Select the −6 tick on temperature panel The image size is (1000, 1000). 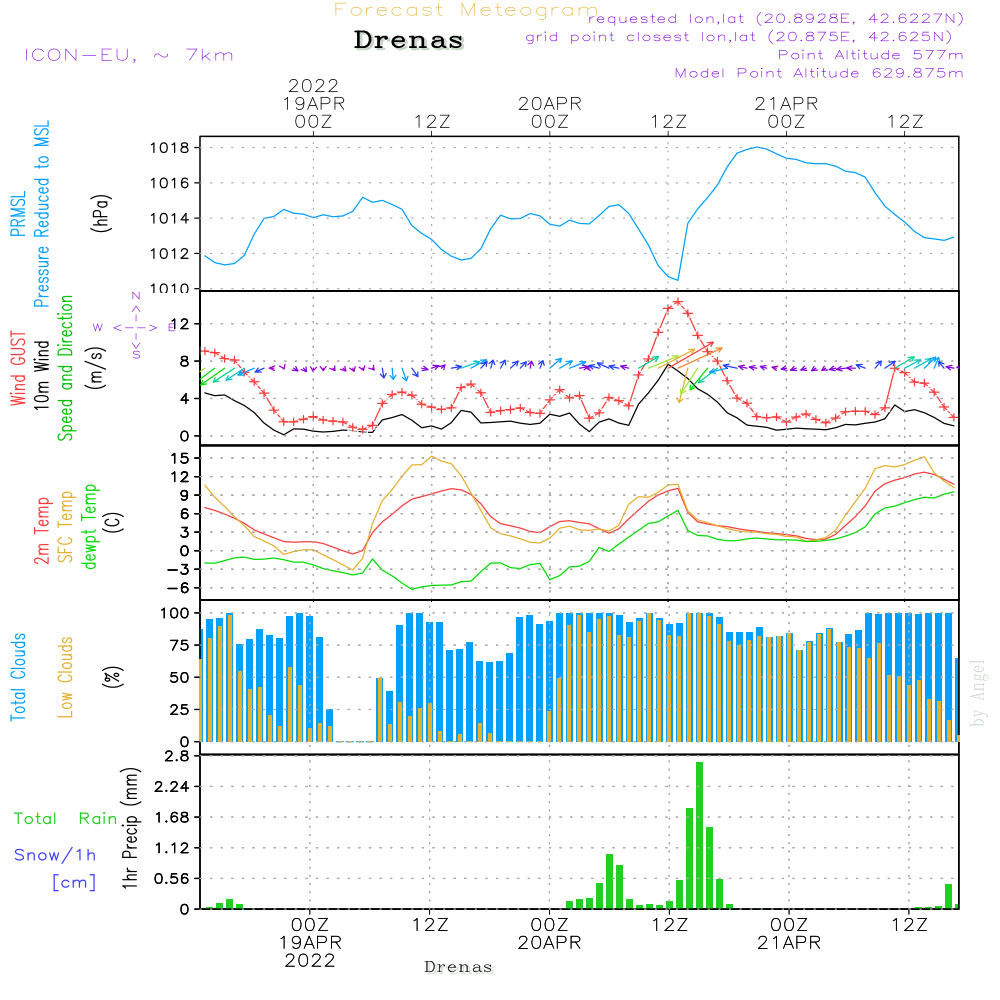[179, 588]
